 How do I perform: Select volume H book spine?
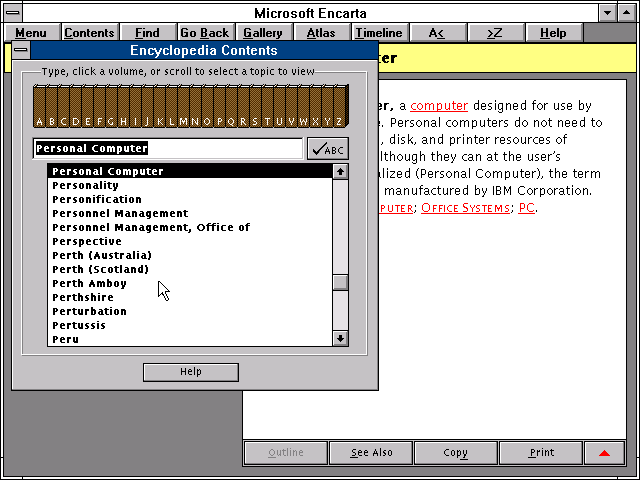click(x=123, y=107)
